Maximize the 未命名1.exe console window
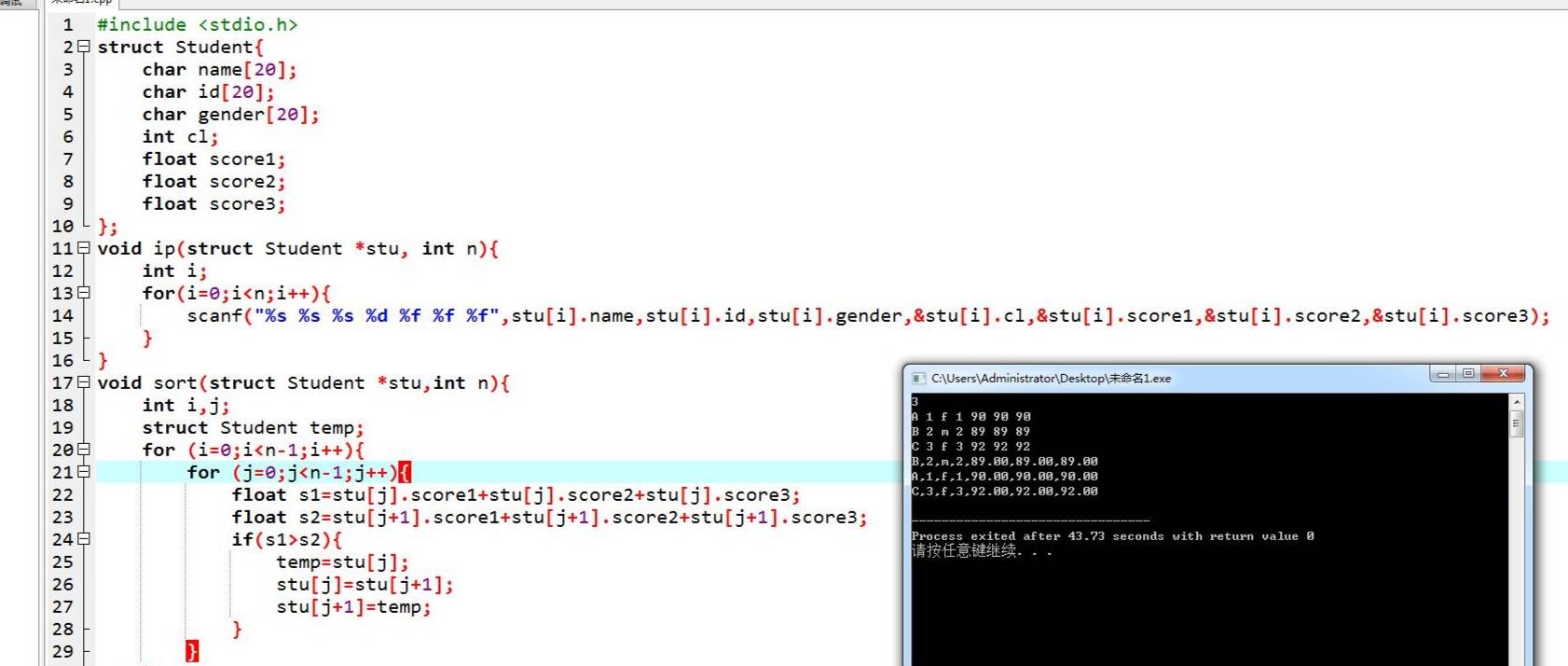Viewport: 1568px width, 666px height. [x=1468, y=374]
